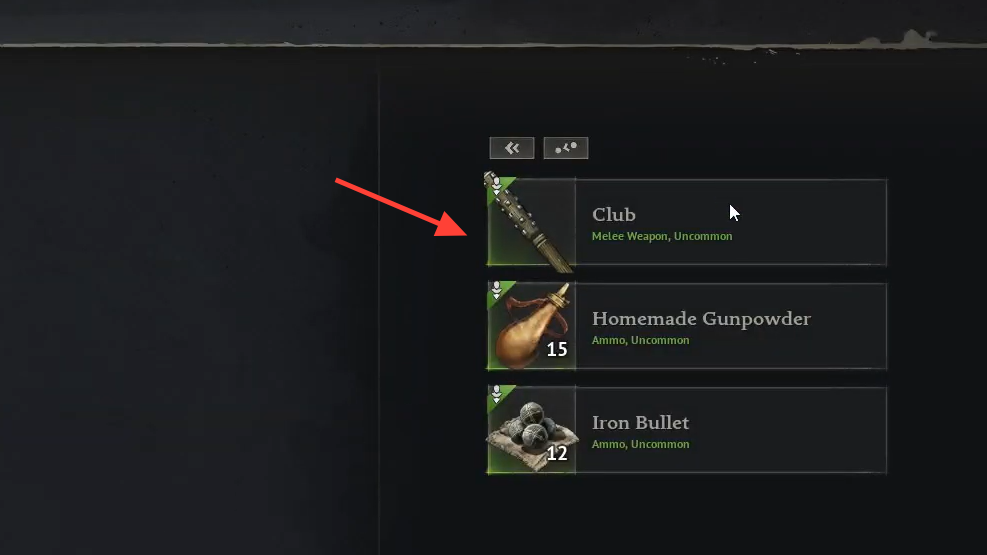The image size is (987, 555).
Task: Click blank area right of Homemade Gunpowder text
Action: [850, 326]
